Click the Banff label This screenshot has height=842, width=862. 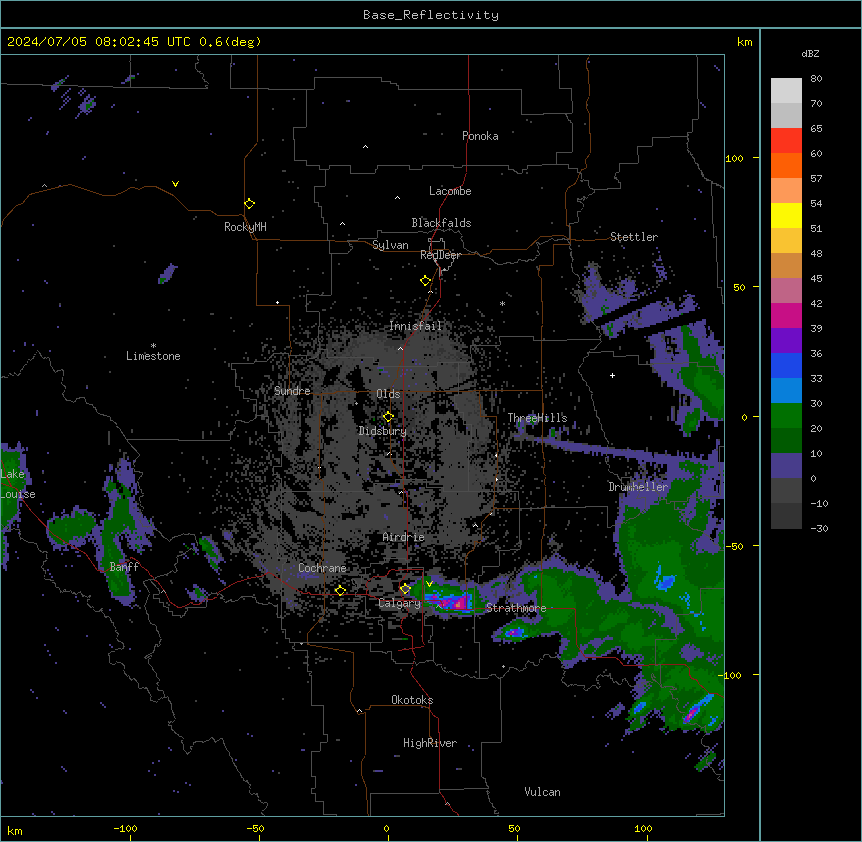click(x=124, y=567)
